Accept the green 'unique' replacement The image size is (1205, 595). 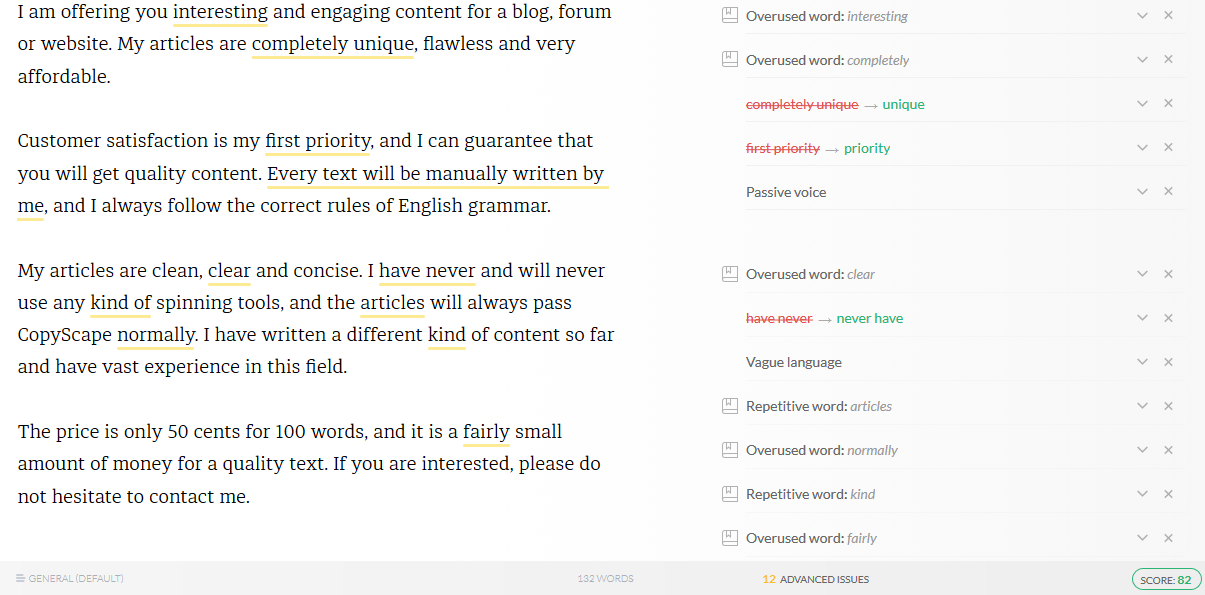click(903, 104)
